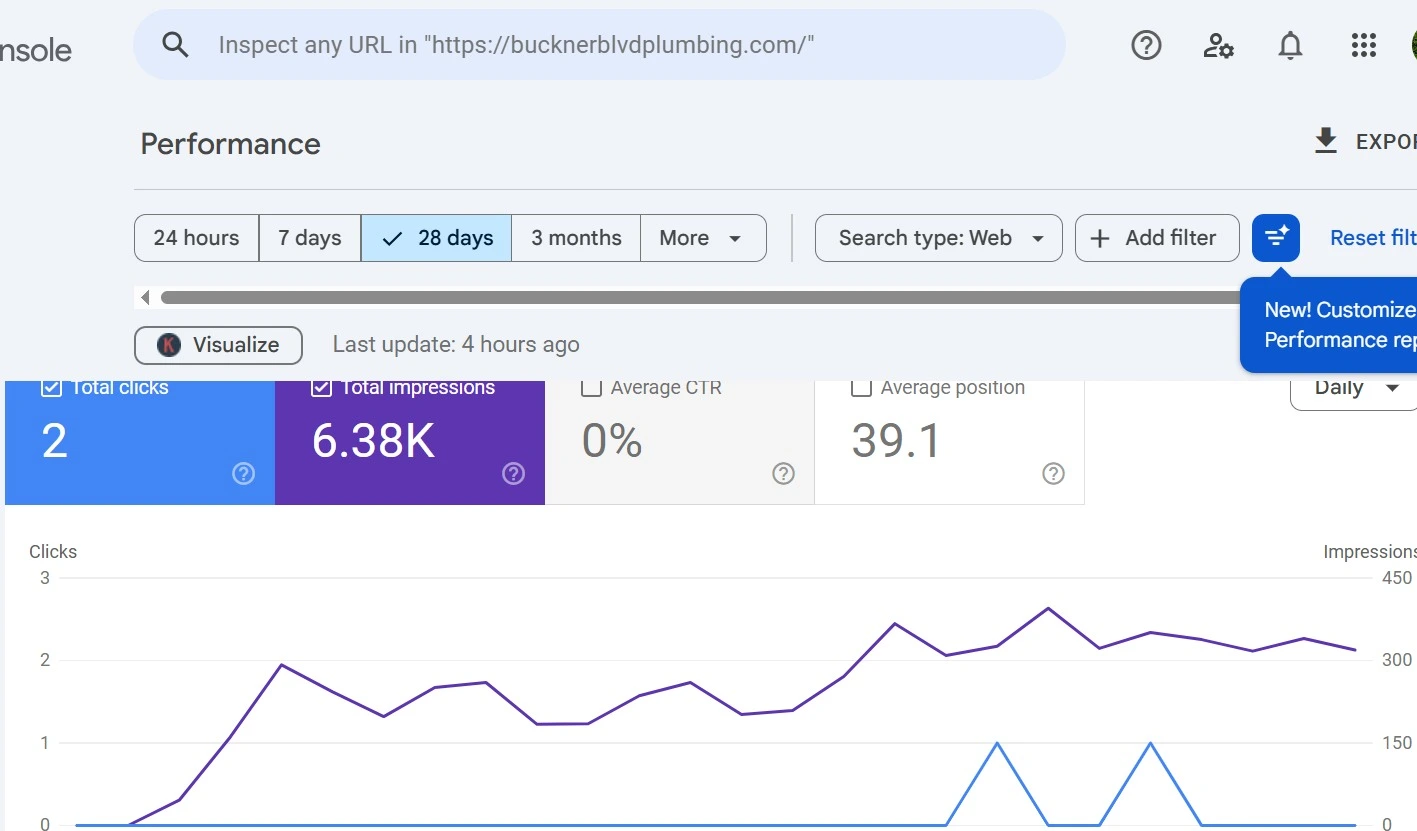Click the Performance heading
This screenshot has width=1417, height=831.
tap(230, 144)
